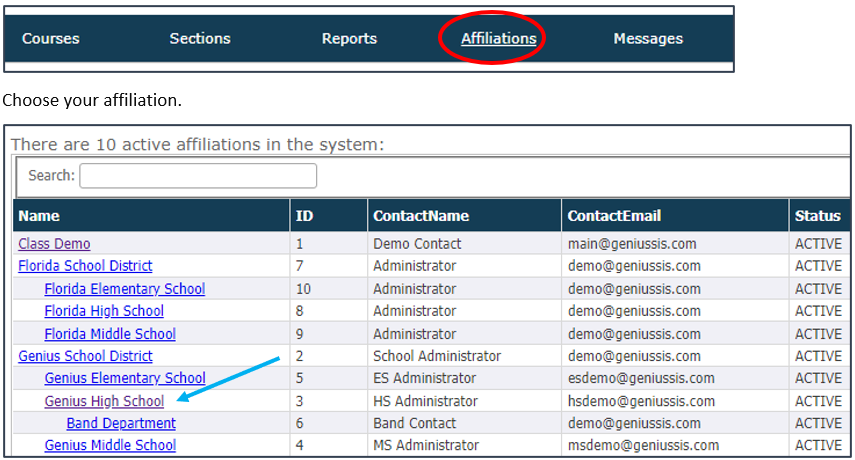Select Genius Middle School link

(110, 445)
